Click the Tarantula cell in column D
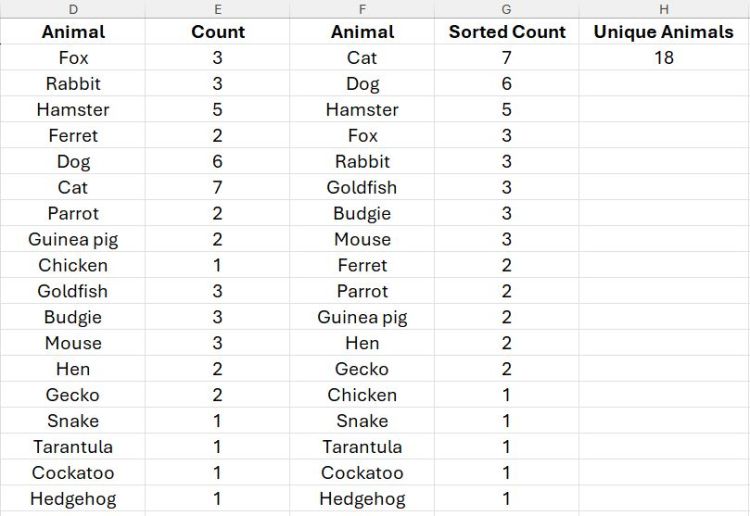This screenshot has width=750, height=516. pos(73,446)
